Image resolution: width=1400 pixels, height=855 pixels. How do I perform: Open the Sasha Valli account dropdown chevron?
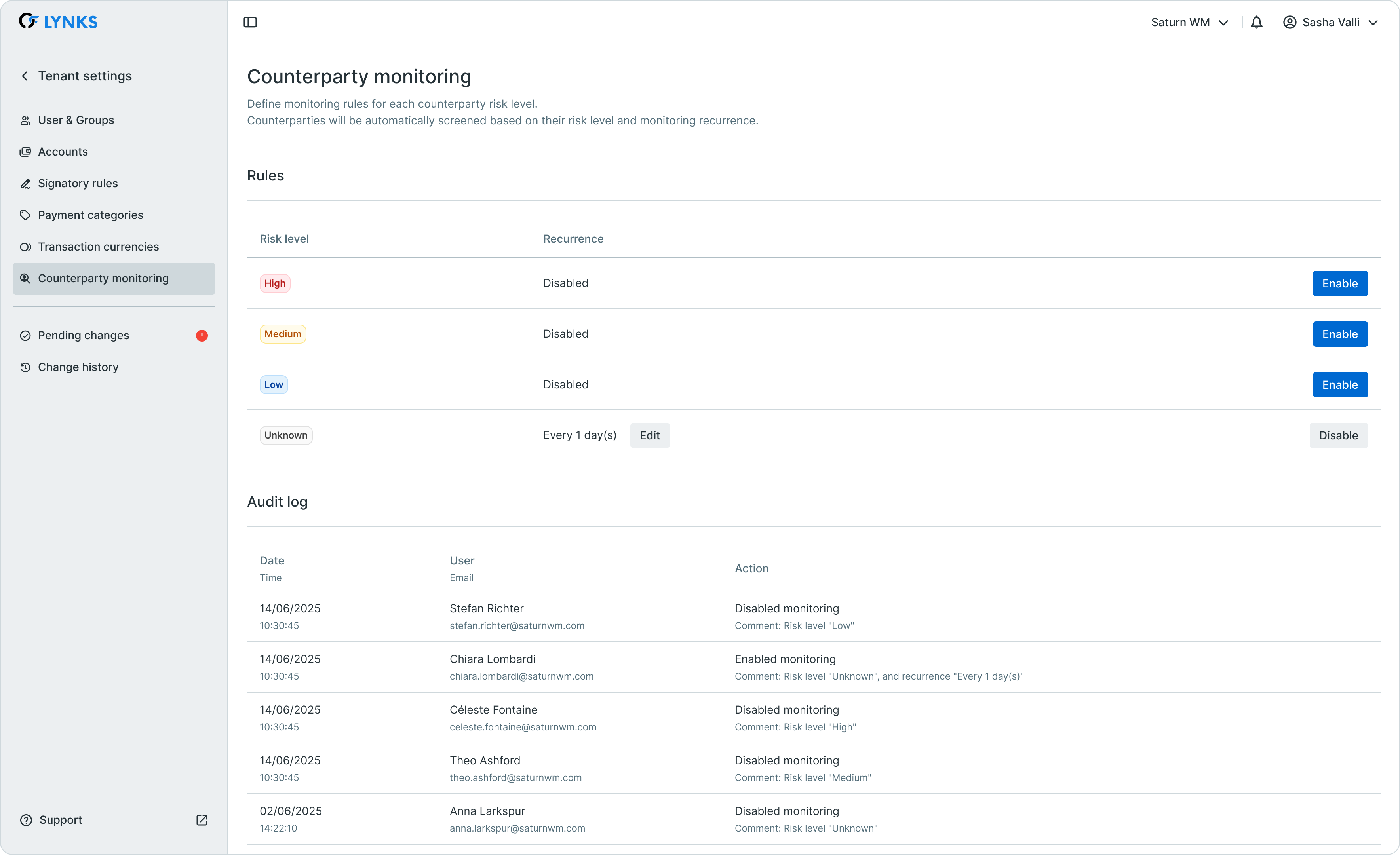[x=1373, y=23]
